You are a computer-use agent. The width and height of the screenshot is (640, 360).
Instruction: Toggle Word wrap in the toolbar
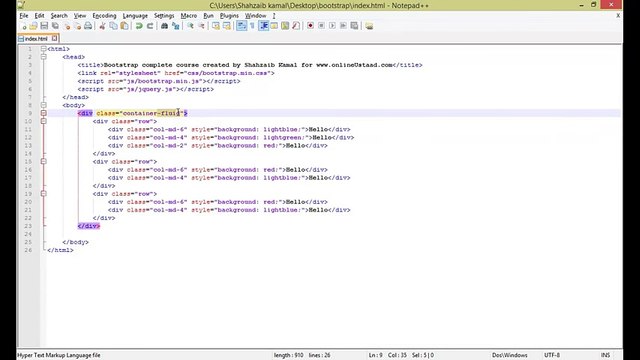[x=242, y=26]
